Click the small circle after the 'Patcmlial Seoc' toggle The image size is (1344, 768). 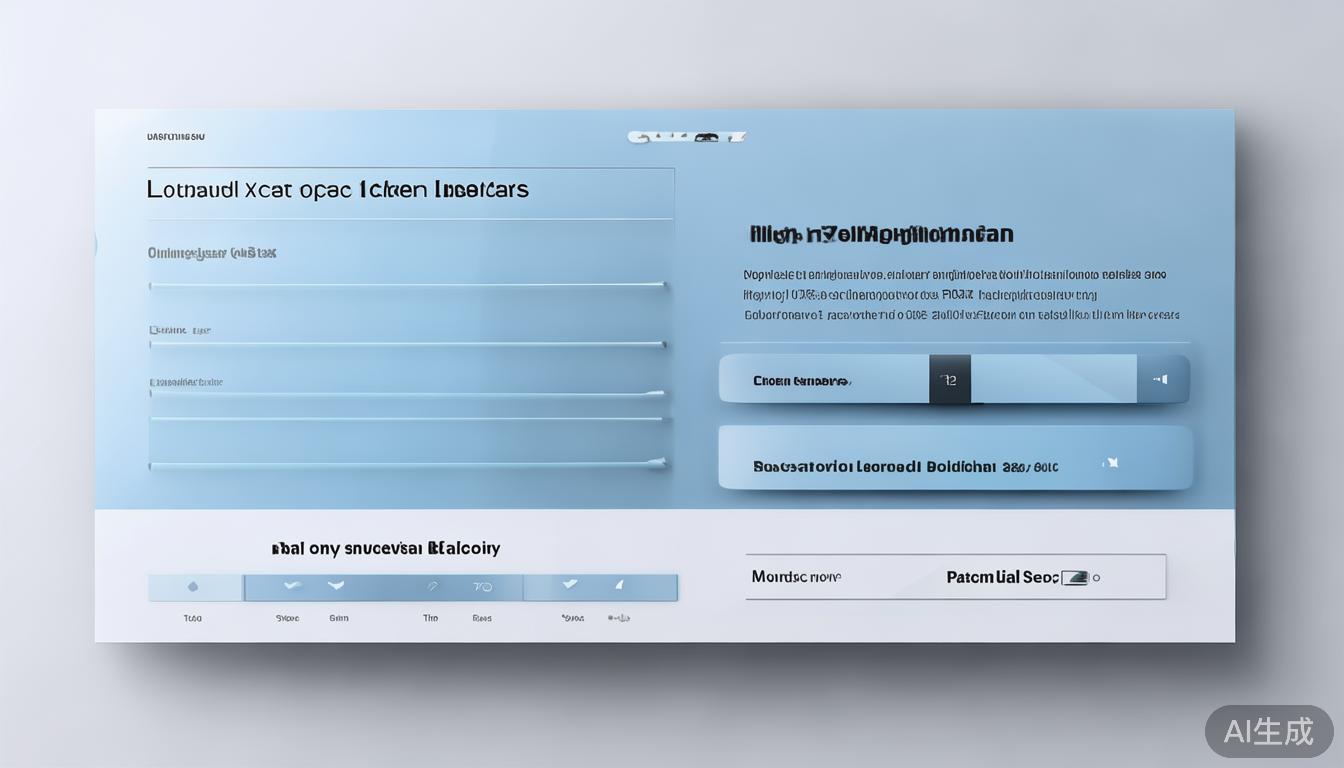(x=1096, y=578)
